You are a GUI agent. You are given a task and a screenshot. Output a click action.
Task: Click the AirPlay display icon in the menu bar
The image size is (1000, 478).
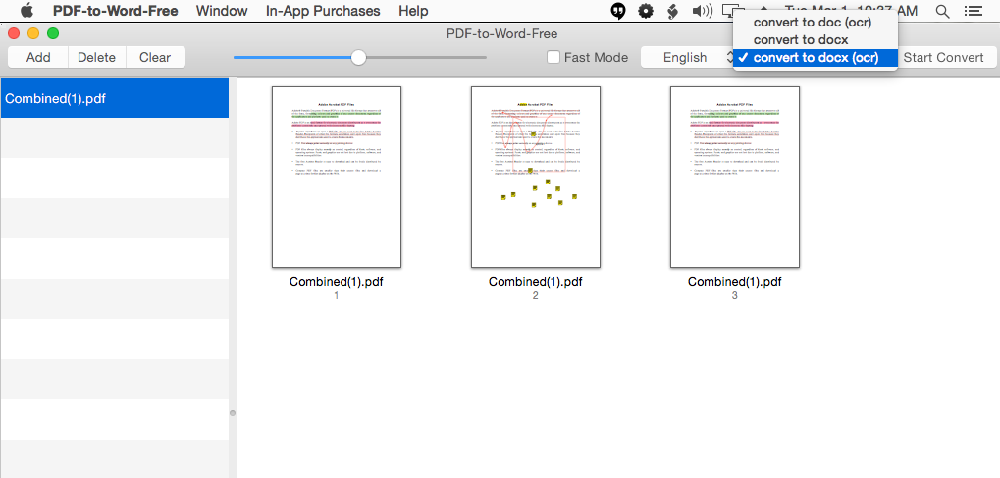pyautogui.click(x=733, y=10)
